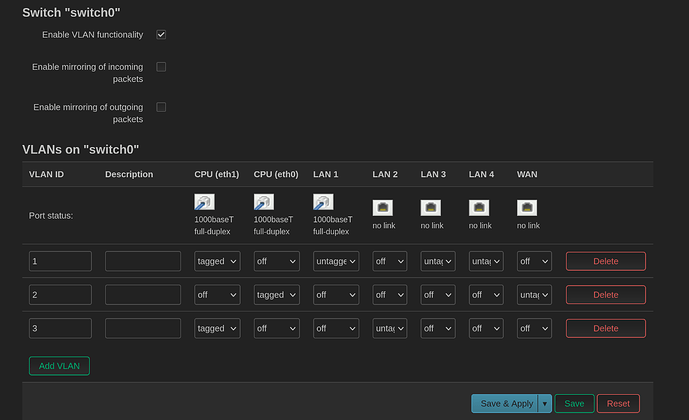Click the CPU (eth1) column header
Image resolution: width=689 pixels, height=420 pixels.
217,174
